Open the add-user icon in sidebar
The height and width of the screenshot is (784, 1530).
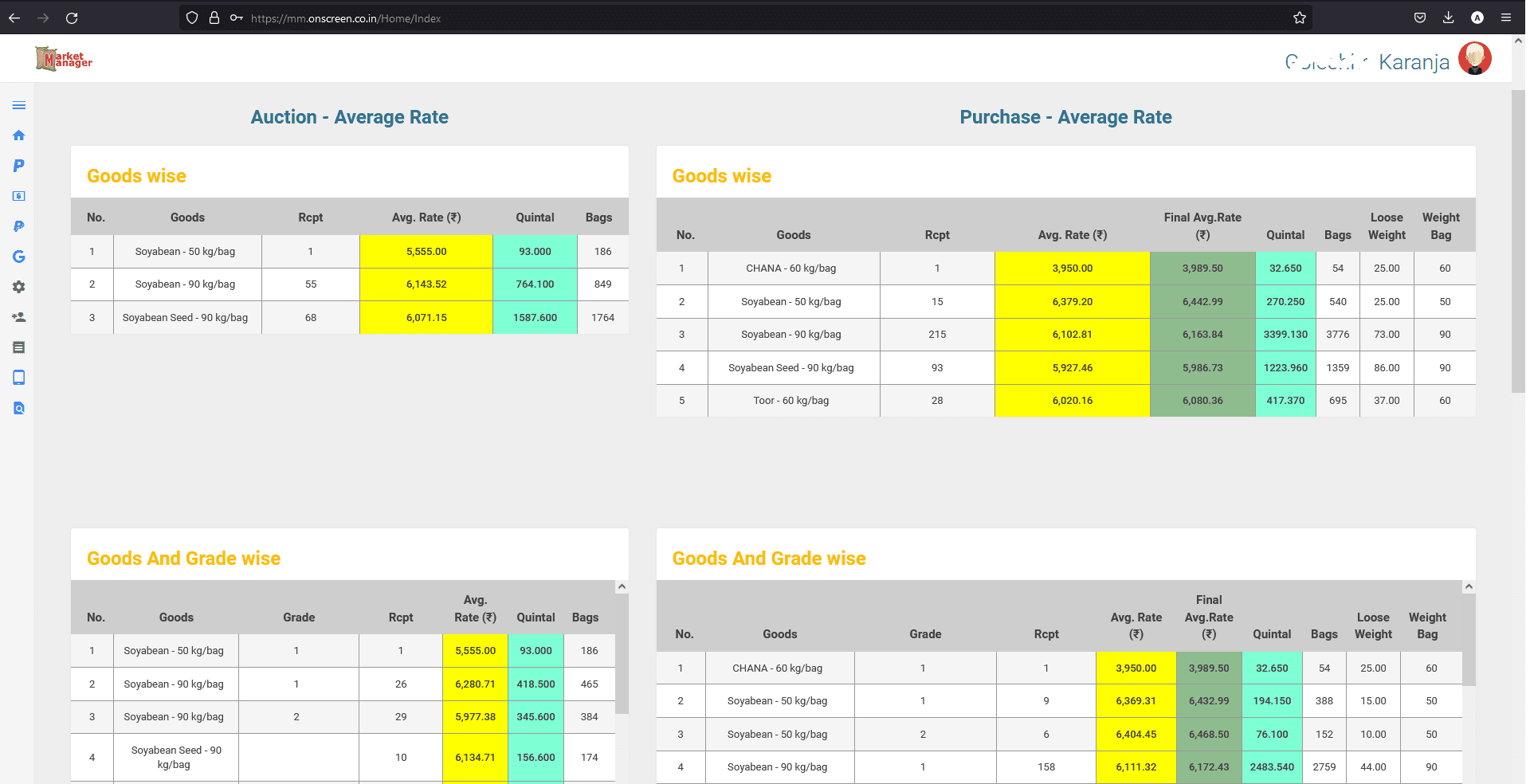19,317
